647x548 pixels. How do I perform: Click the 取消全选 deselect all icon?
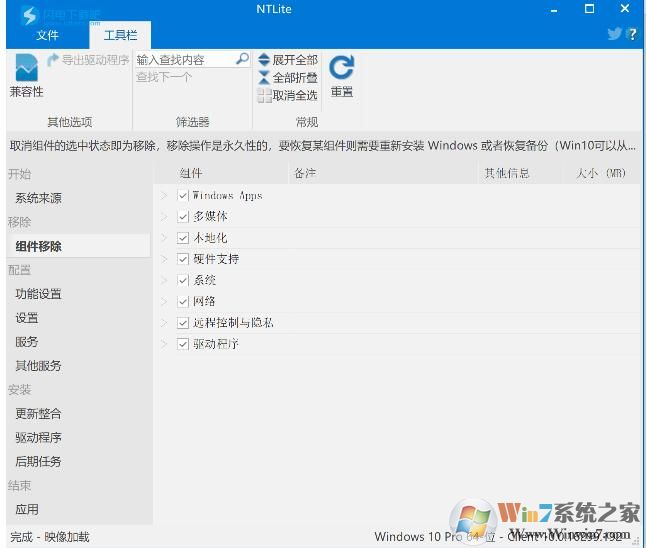(x=264, y=96)
